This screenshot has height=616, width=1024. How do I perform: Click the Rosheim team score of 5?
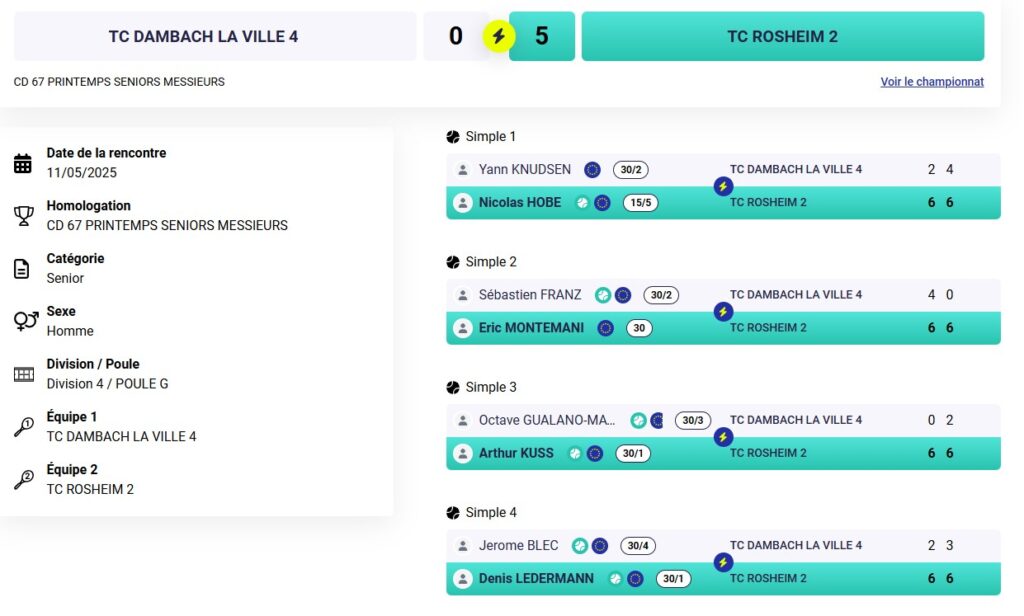(x=542, y=37)
